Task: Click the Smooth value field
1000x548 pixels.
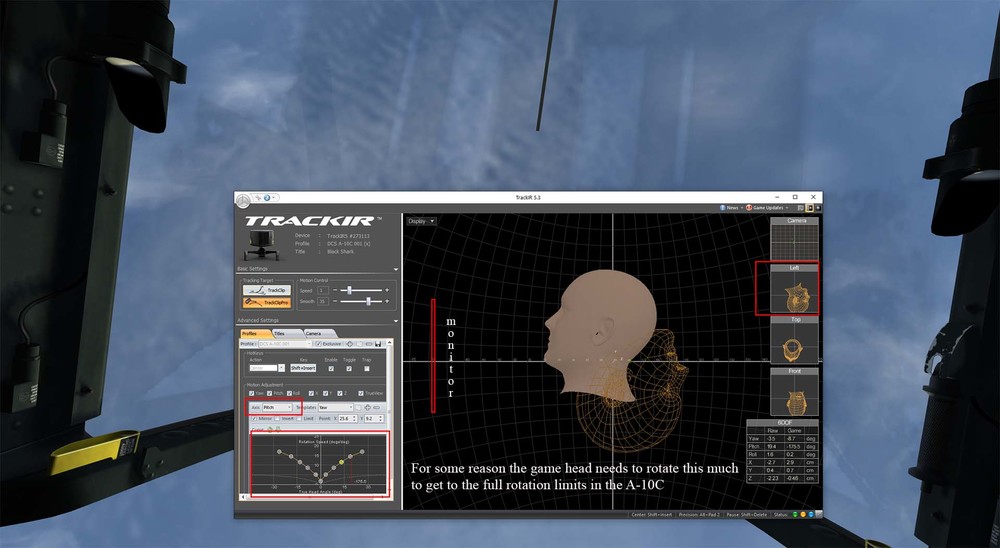Action: (x=323, y=301)
